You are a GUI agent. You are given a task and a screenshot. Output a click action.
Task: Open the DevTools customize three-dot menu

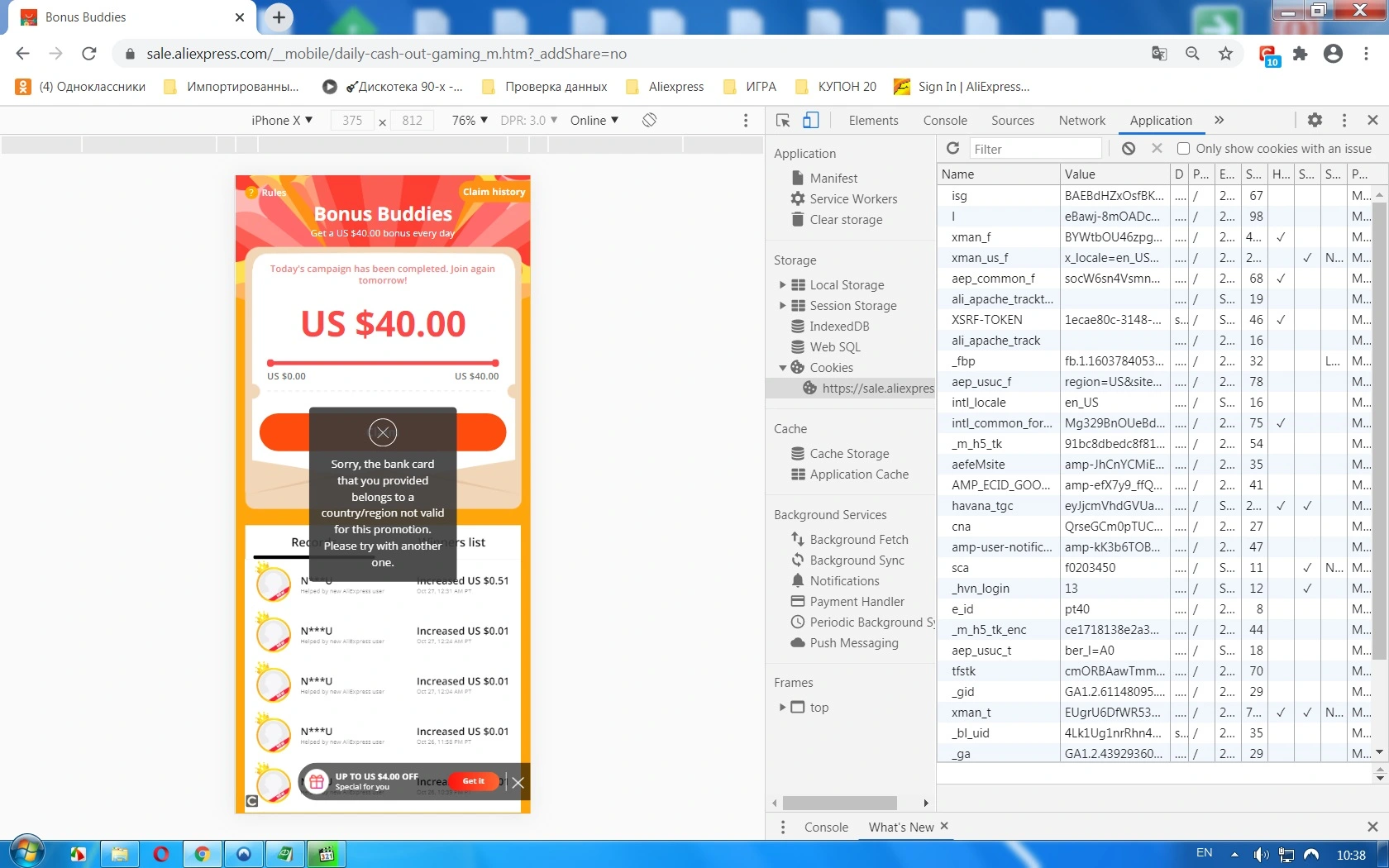pos(1344,120)
